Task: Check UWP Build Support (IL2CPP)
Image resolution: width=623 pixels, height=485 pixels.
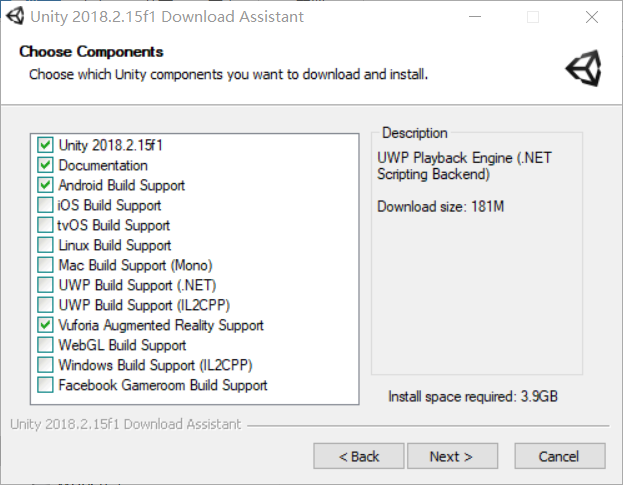Action: 45,305
